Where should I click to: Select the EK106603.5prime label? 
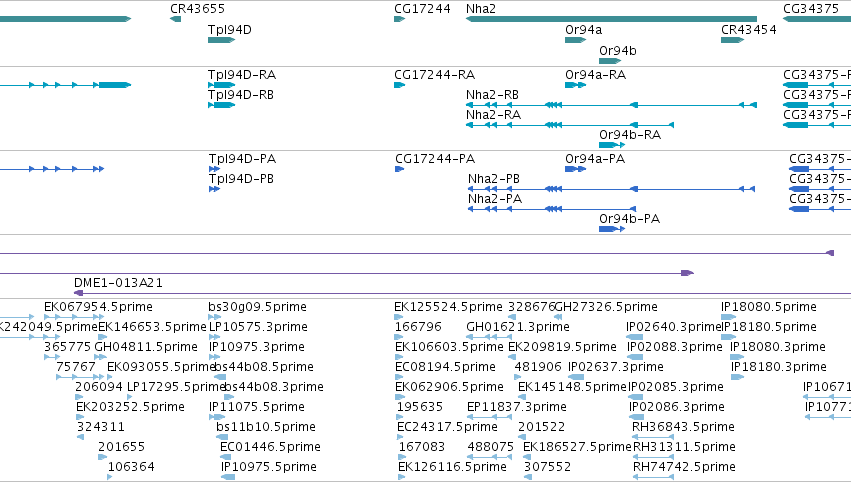point(449,347)
